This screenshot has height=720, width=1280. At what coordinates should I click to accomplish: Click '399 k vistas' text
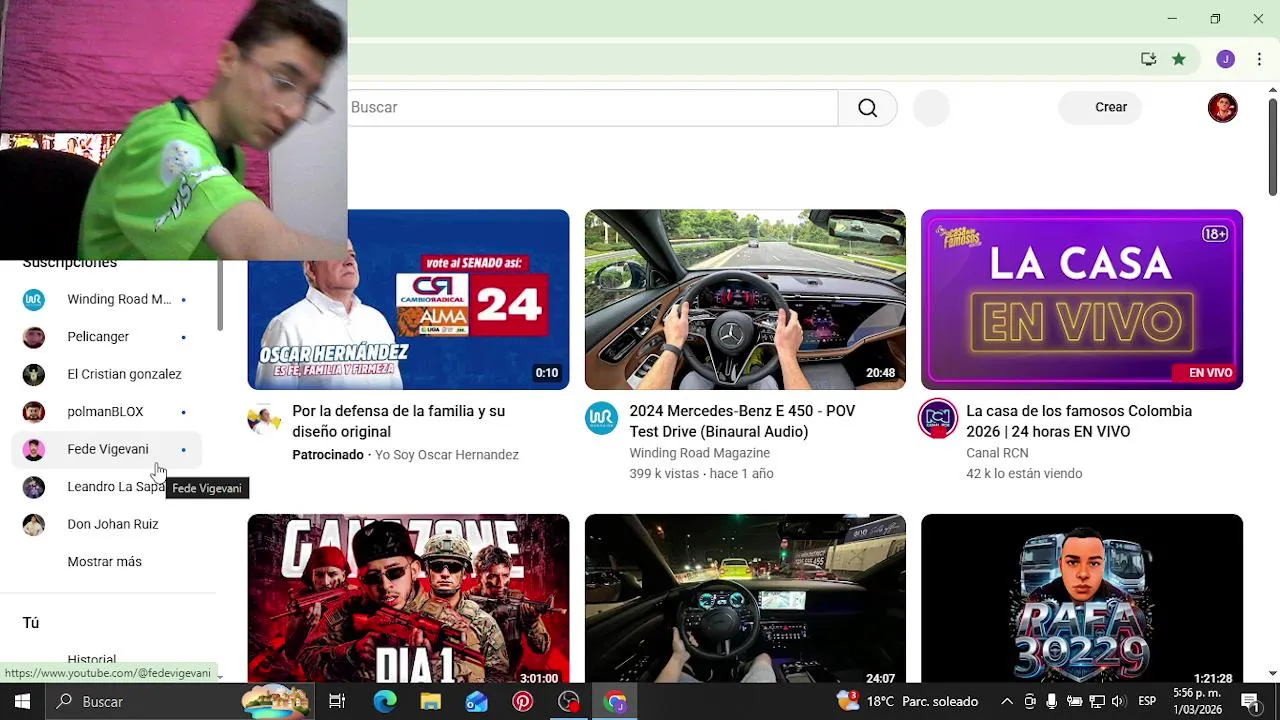tap(664, 474)
